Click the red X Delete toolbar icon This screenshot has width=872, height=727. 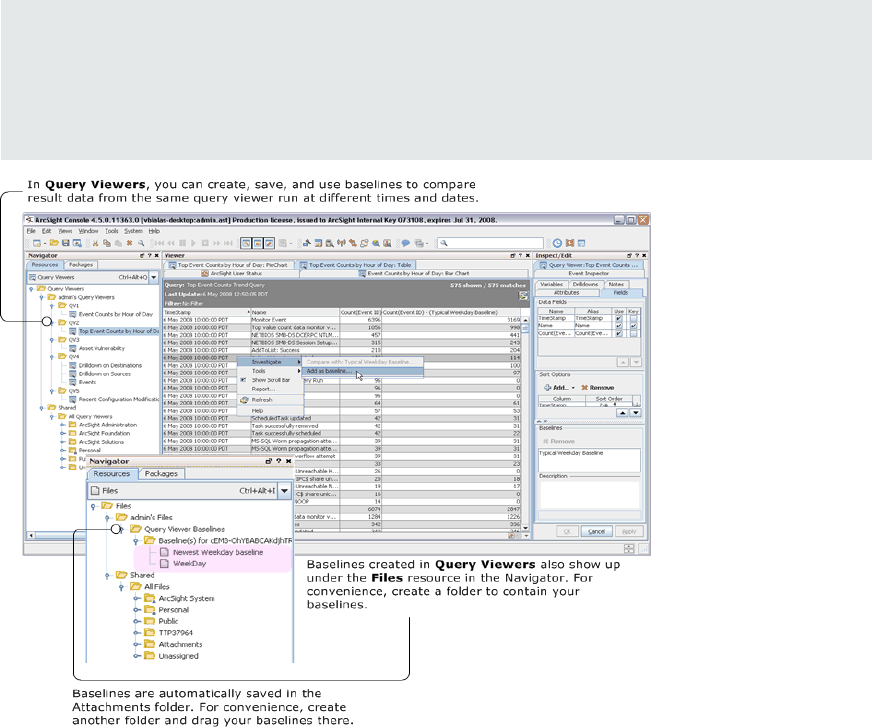[130, 243]
